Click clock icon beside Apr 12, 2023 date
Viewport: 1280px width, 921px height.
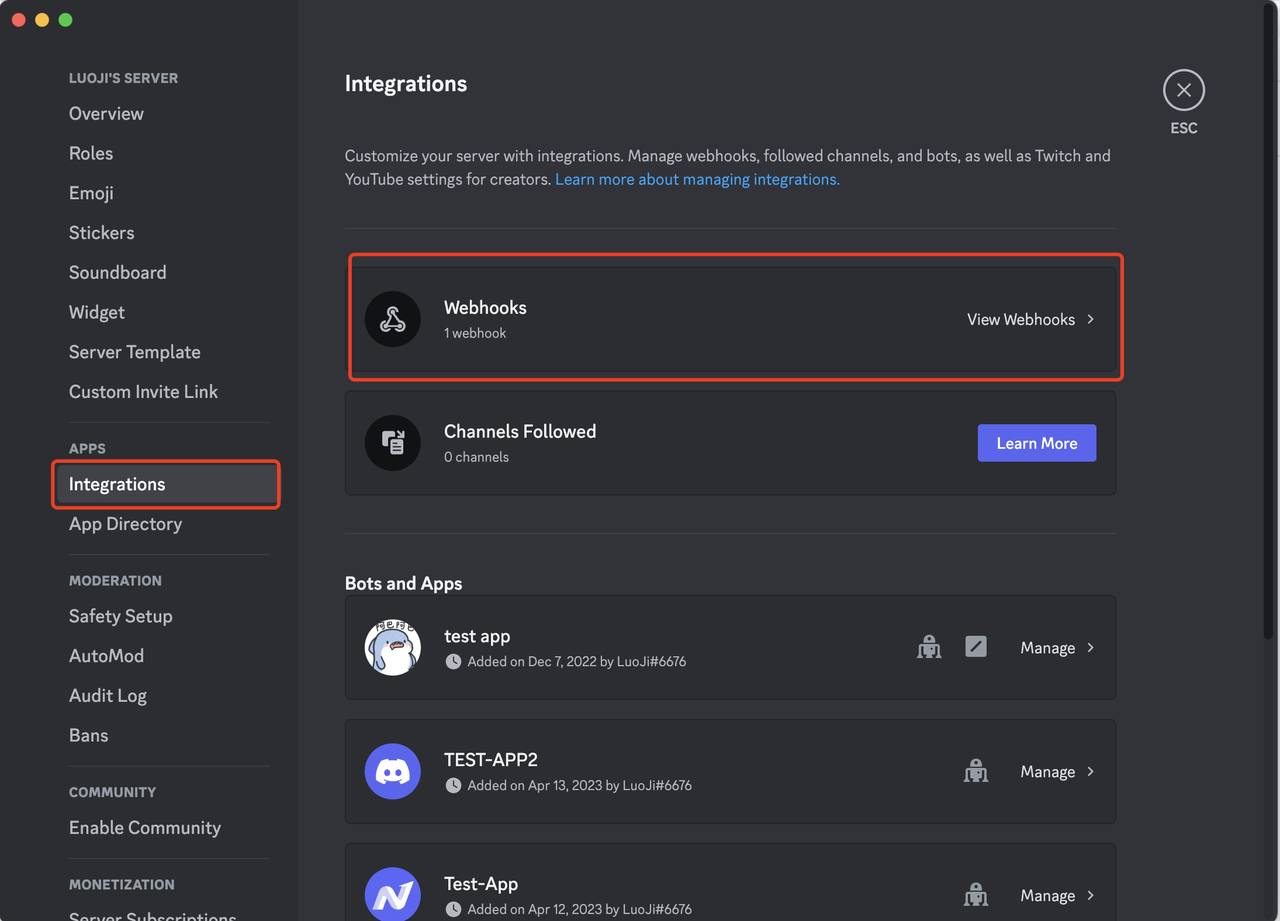click(453, 909)
